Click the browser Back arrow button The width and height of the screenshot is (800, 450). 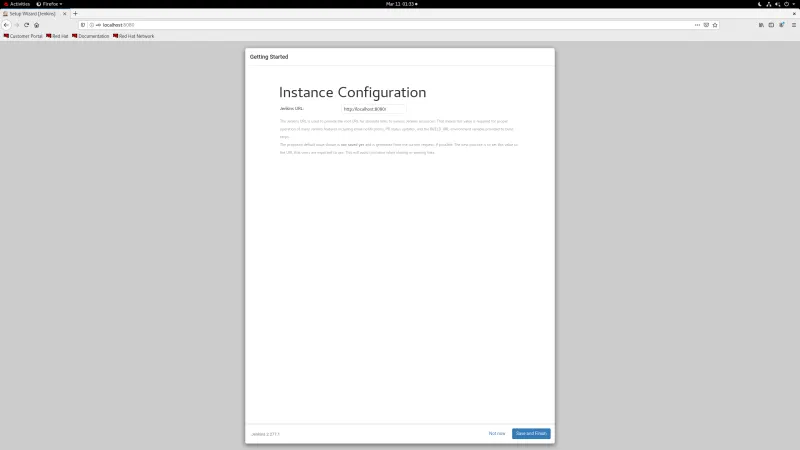pyautogui.click(x=6, y=24)
